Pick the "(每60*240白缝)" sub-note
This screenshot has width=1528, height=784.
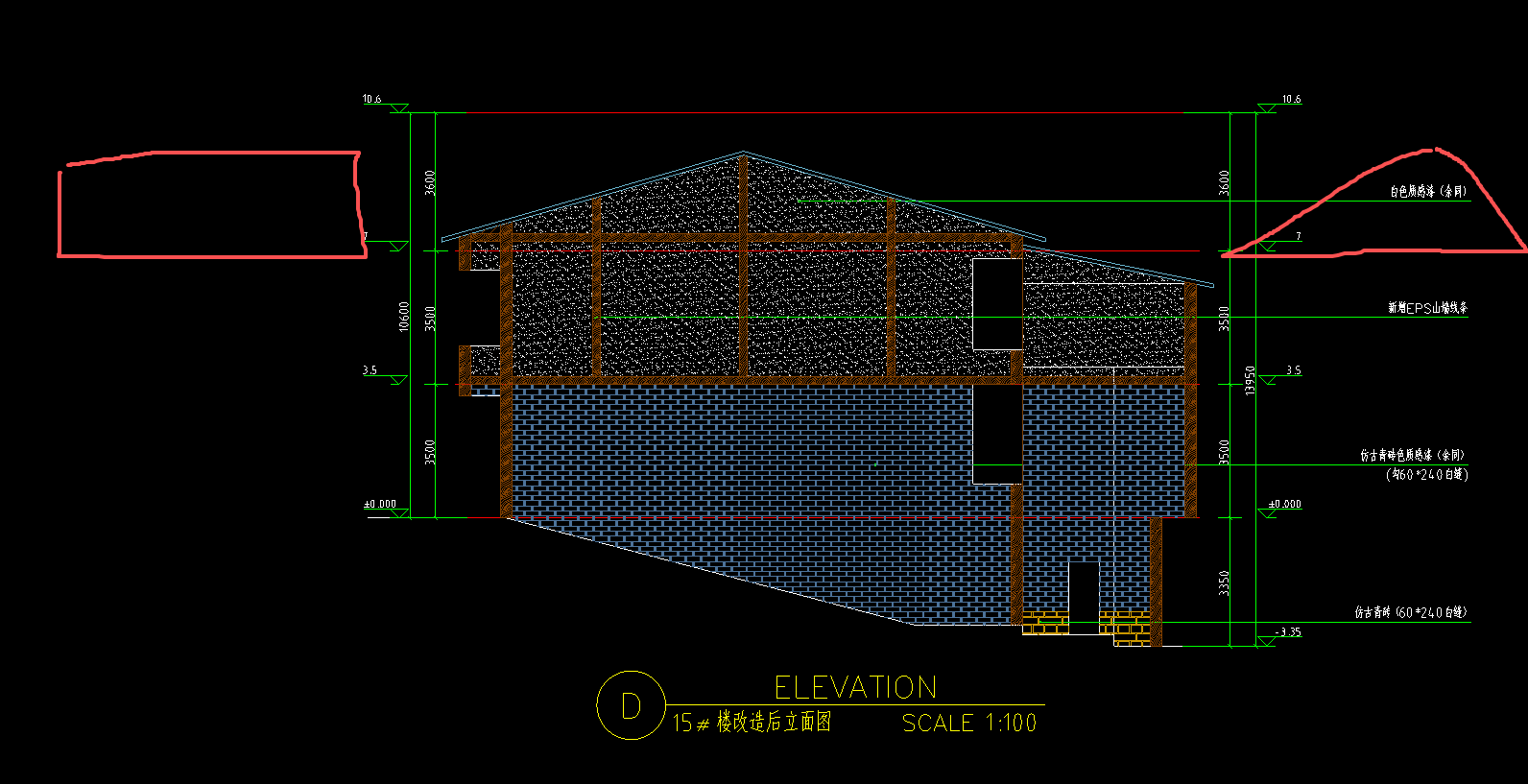1426,474
